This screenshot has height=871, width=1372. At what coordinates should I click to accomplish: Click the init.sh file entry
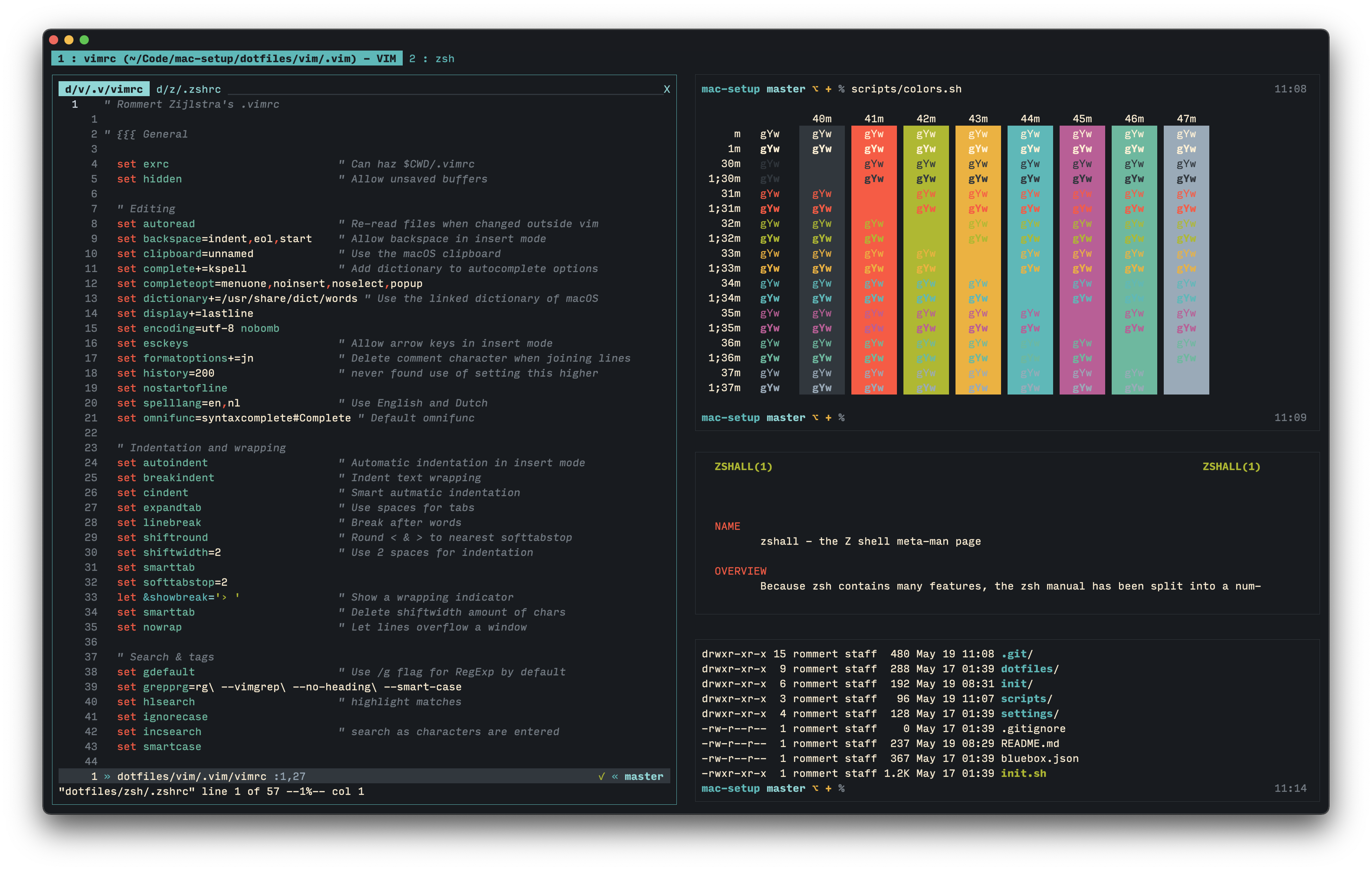[1023, 774]
